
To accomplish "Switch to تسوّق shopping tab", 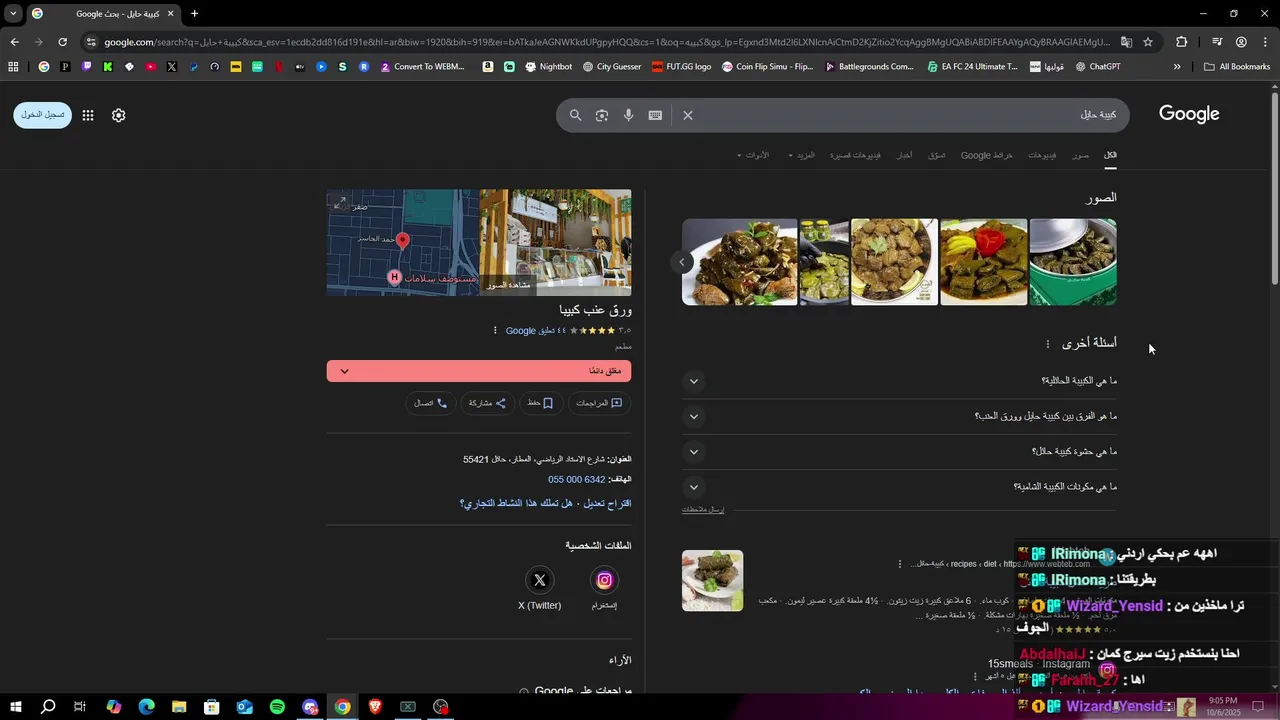I will 937,155.
